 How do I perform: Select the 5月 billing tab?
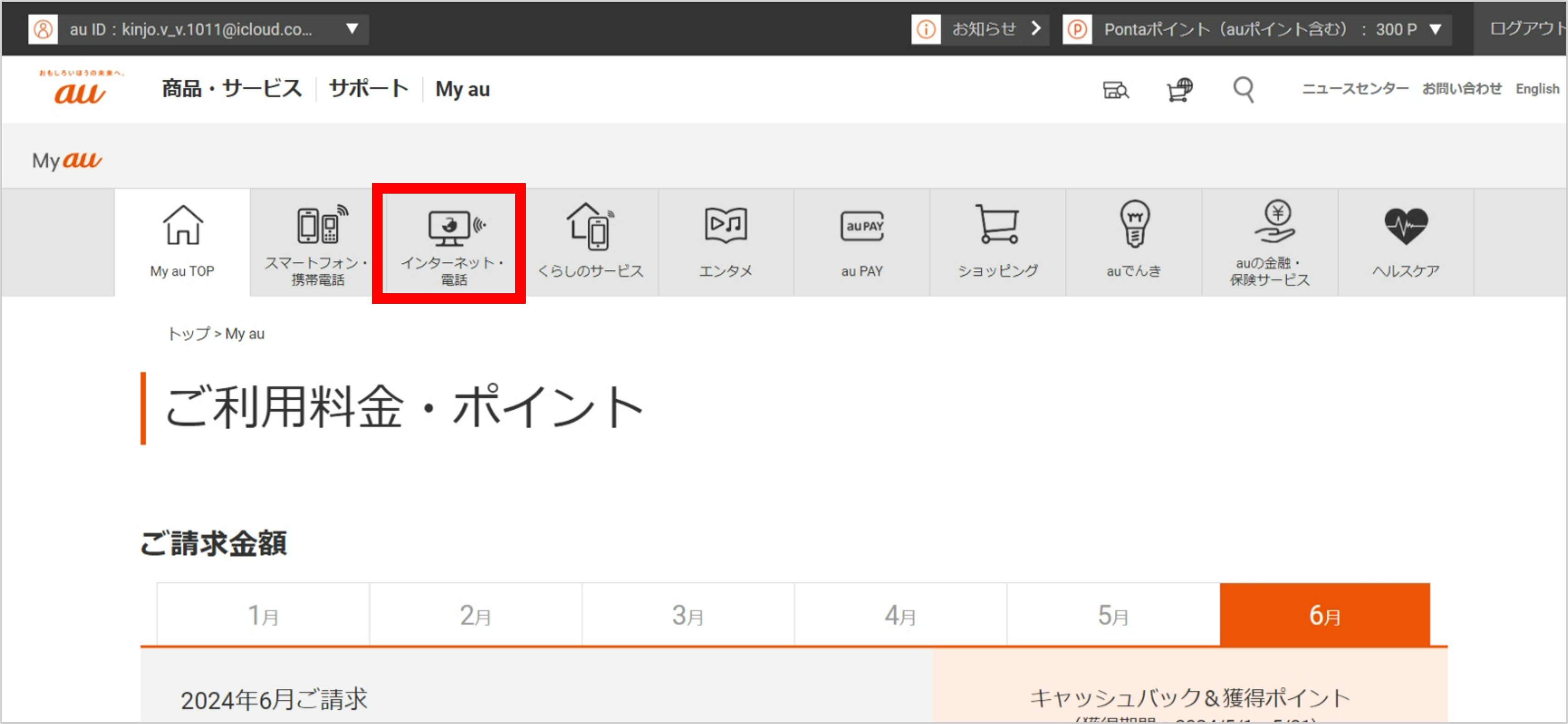pyautogui.click(x=1113, y=614)
